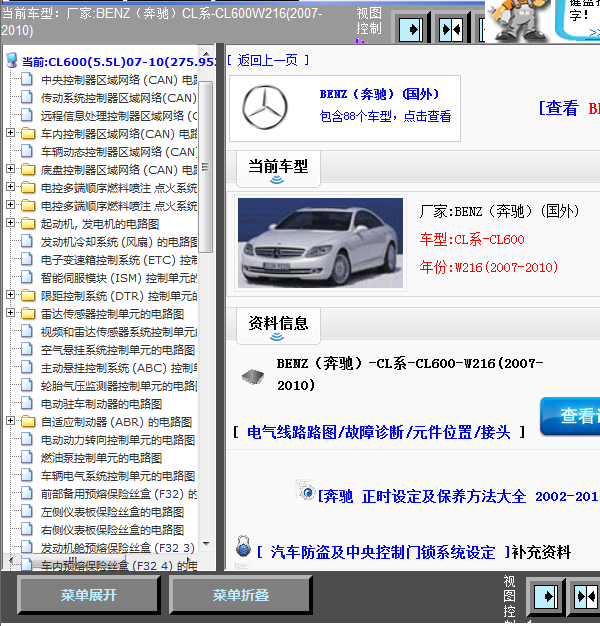
Task: Select 前部备用预熔保险丝盒 (F32) item
Action: point(119,494)
